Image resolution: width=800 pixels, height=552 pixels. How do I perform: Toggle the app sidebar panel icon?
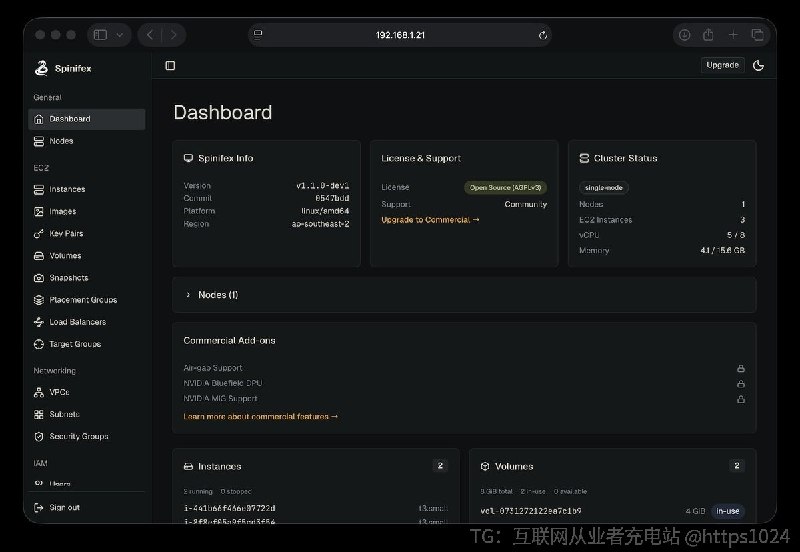pos(170,65)
